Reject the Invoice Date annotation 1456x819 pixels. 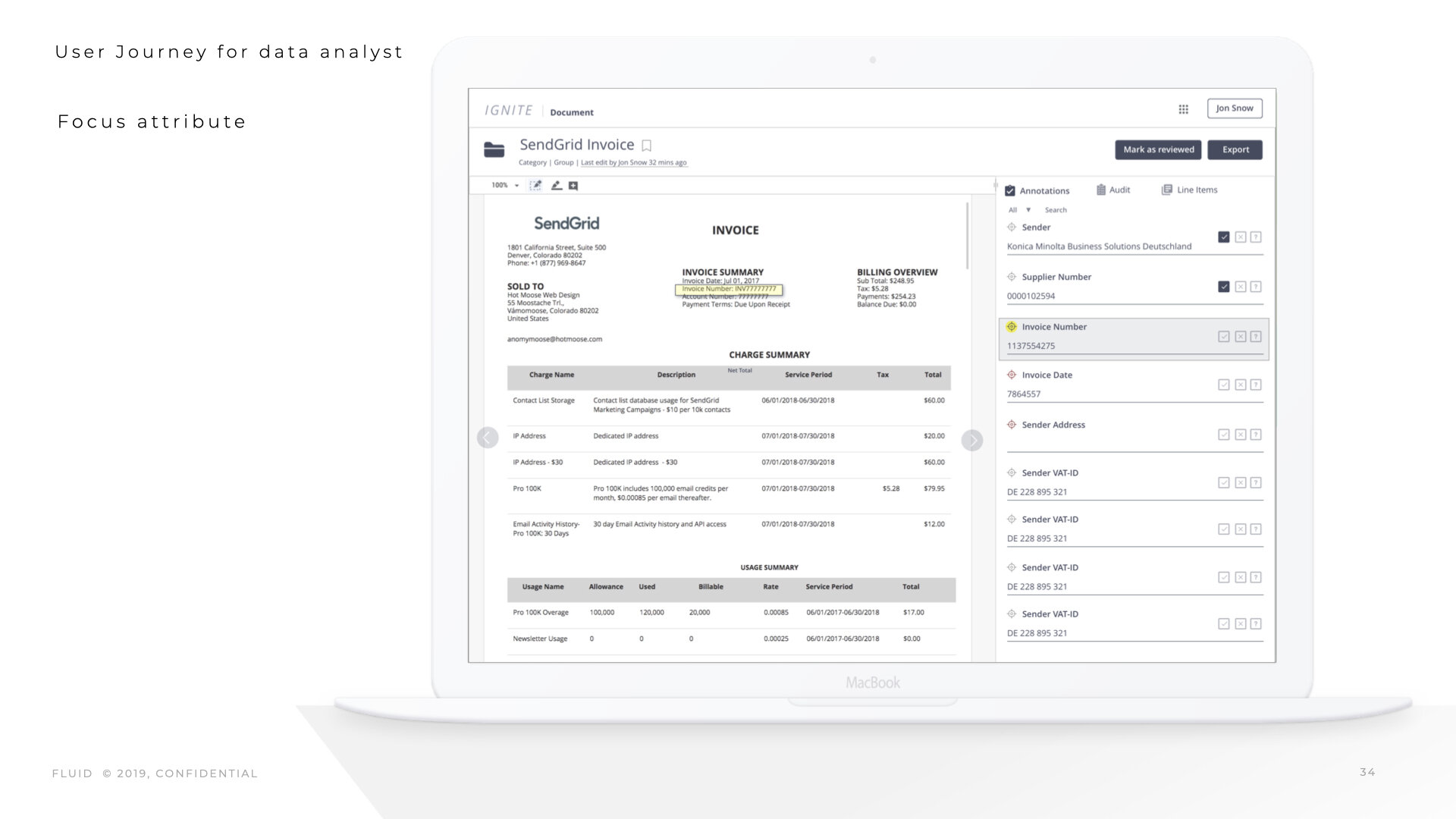tap(1241, 385)
